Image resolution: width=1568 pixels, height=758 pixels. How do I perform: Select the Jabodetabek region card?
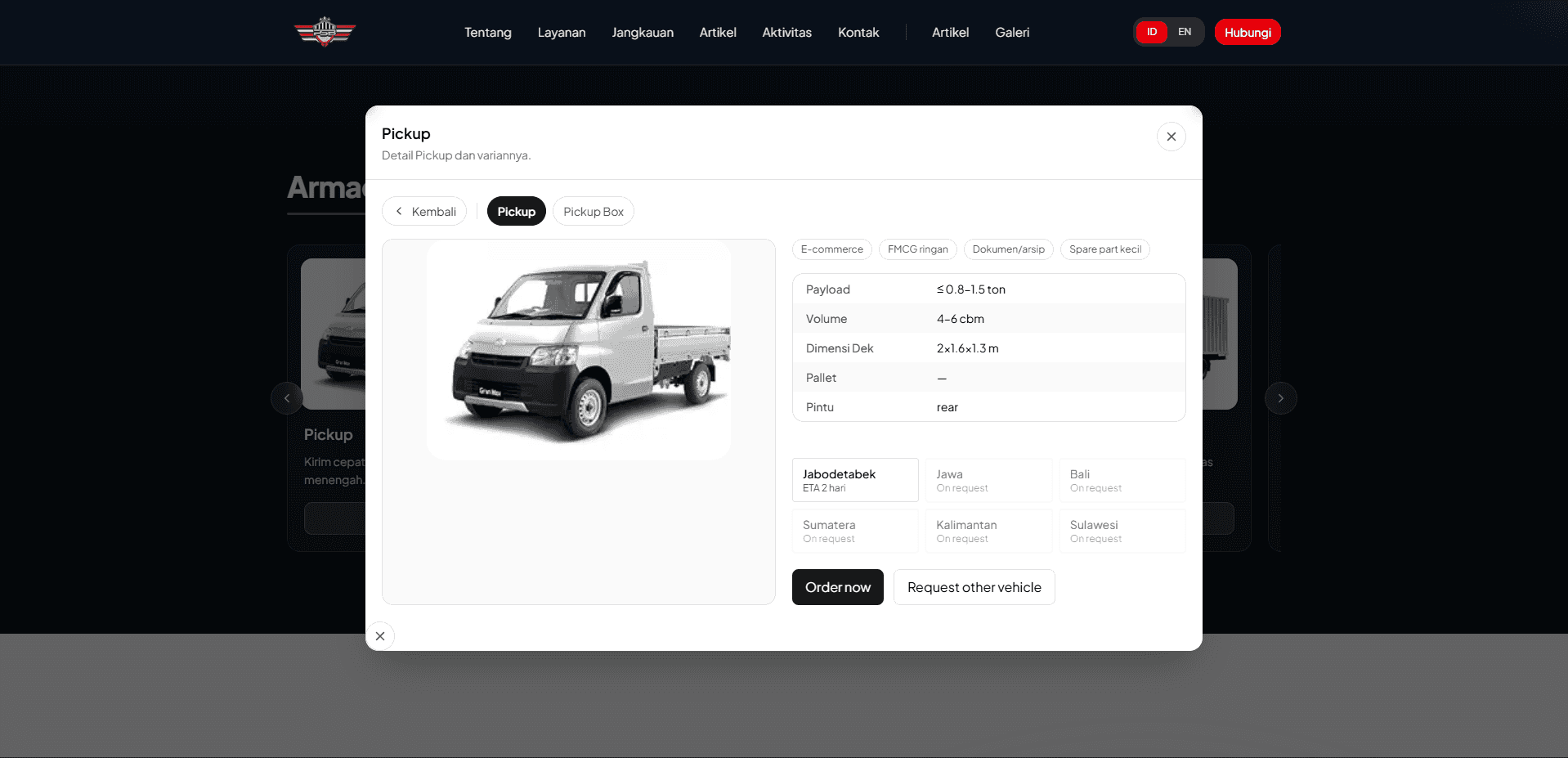tap(855, 480)
